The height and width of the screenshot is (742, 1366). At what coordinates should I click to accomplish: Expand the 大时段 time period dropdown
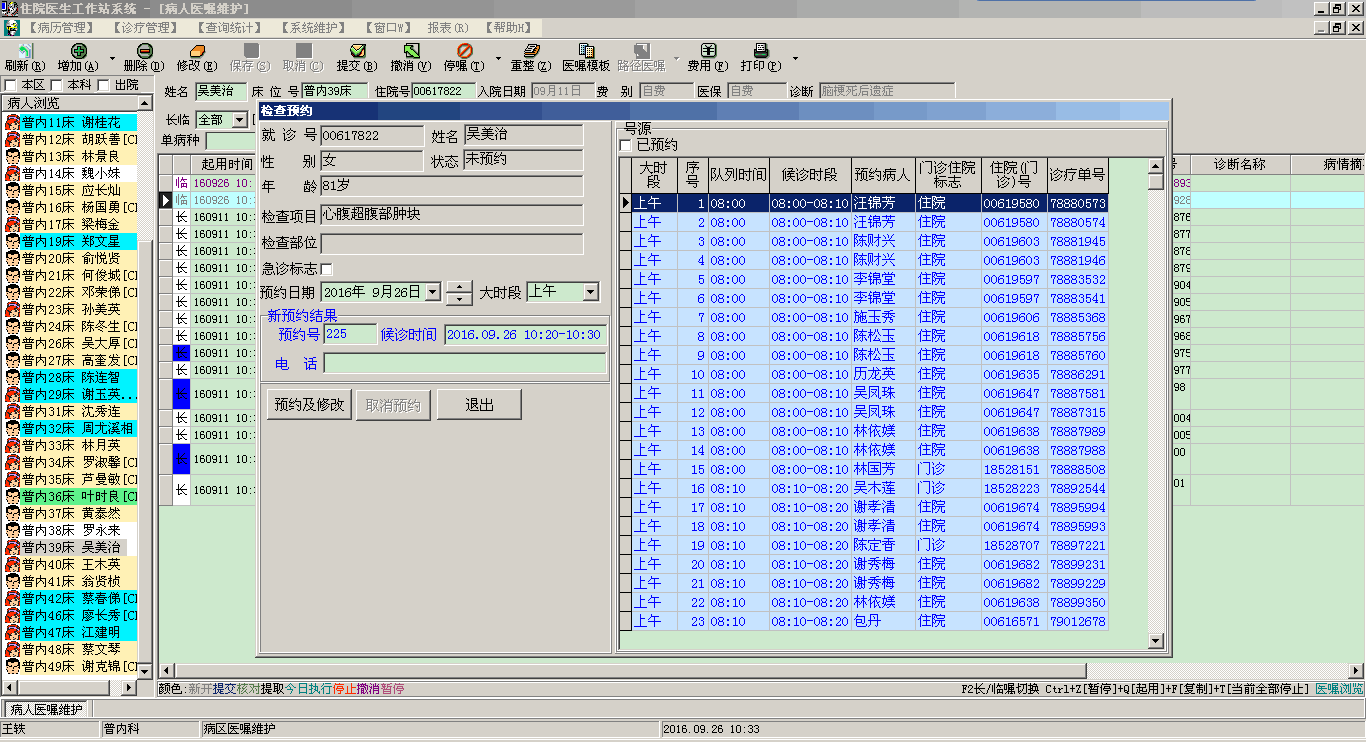point(590,292)
